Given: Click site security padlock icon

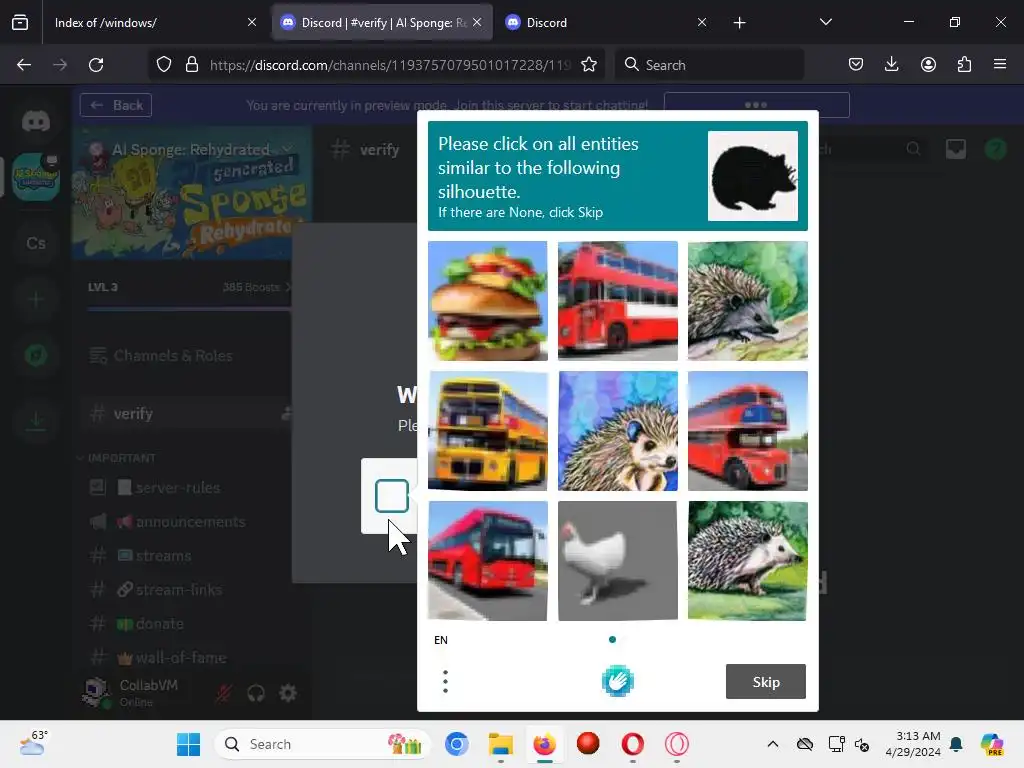Looking at the screenshot, I should pos(192,65).
